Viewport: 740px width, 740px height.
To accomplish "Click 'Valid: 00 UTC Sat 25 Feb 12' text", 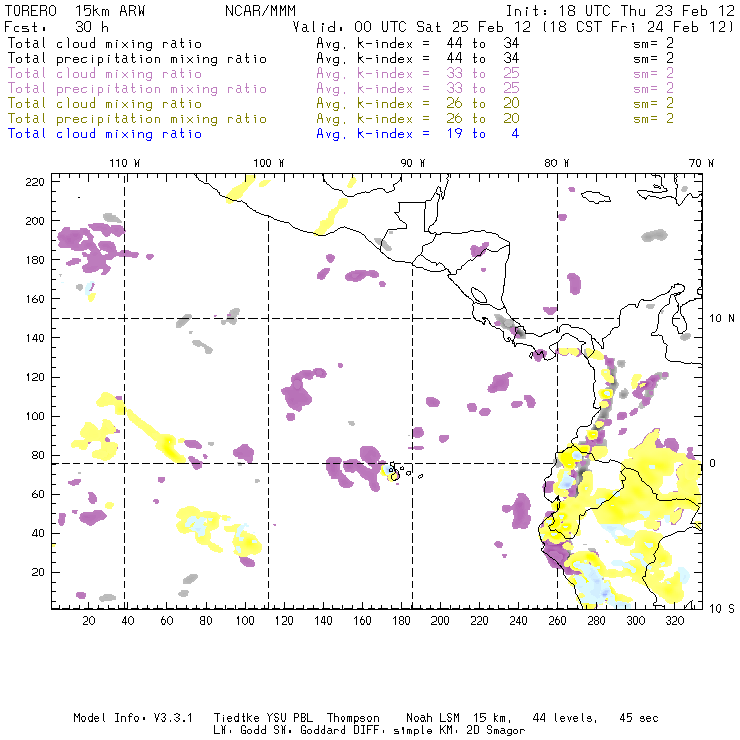I will coord(412,27).
